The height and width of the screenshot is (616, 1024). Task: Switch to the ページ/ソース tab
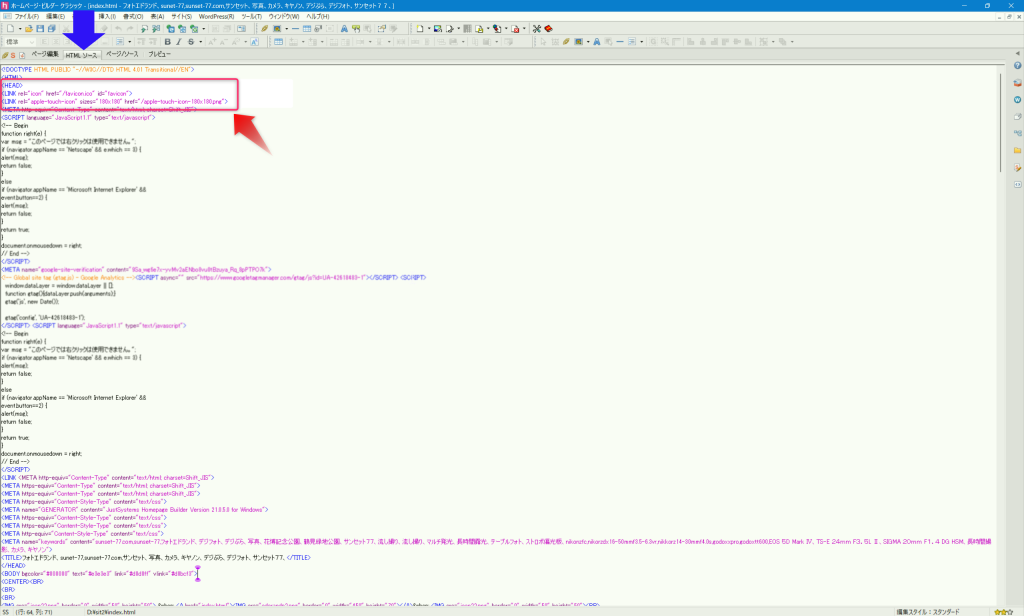[122, 55]
